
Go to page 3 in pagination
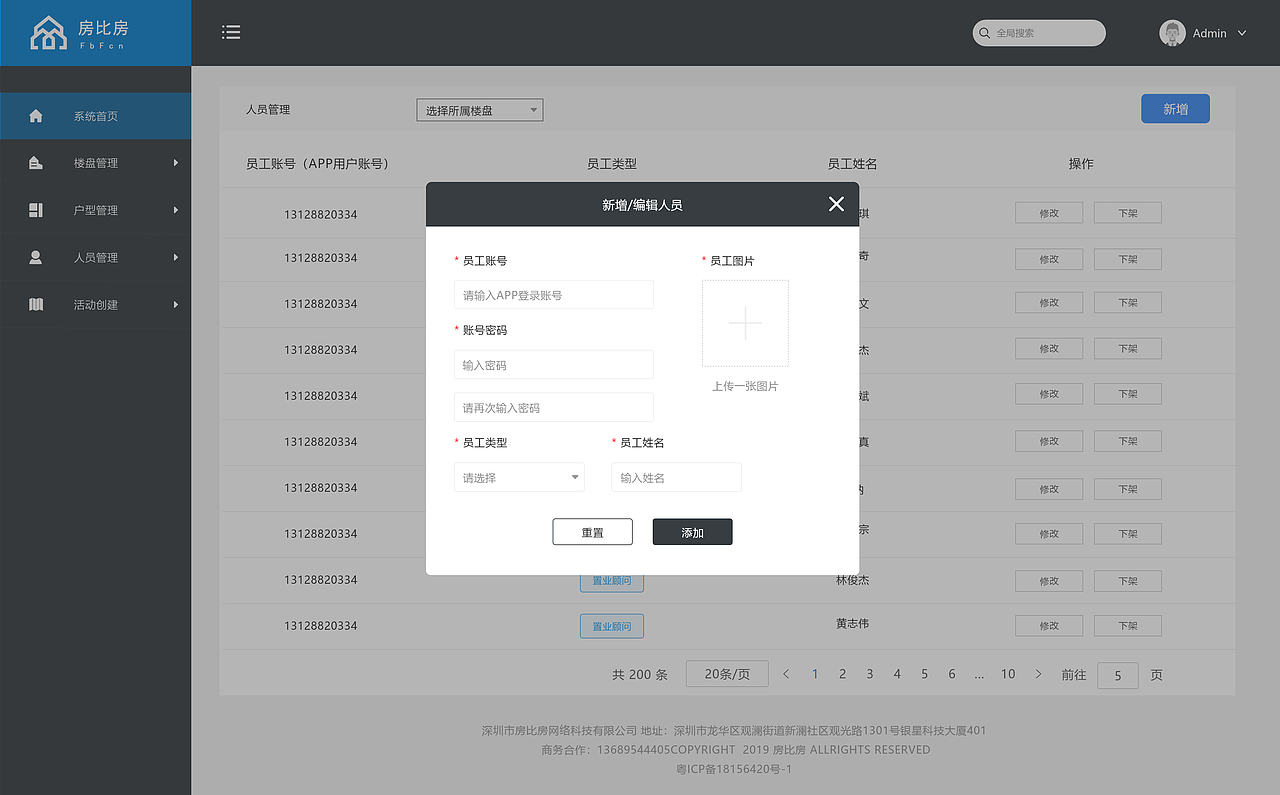(869, 674)
